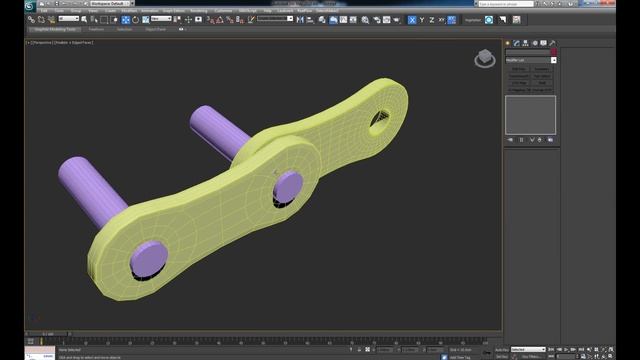Open the Rendered Frame Window
The image size is (640, 360).
[386, 20]
